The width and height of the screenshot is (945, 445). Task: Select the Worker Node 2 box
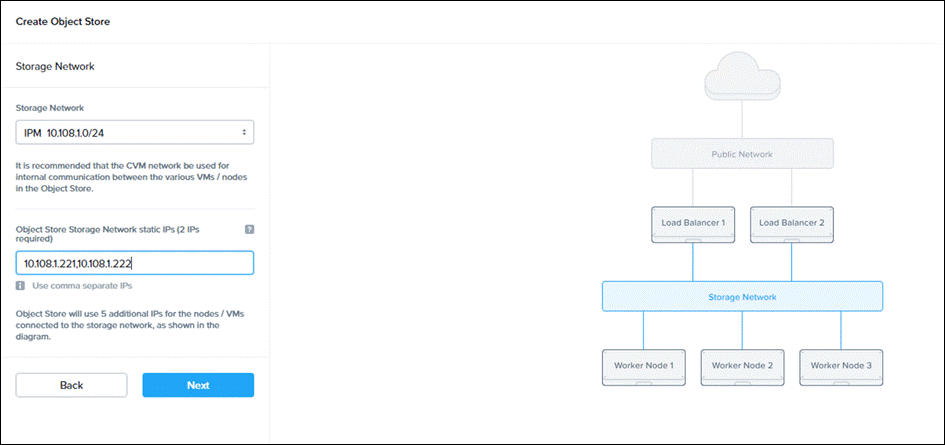click(x=742, y=367)
